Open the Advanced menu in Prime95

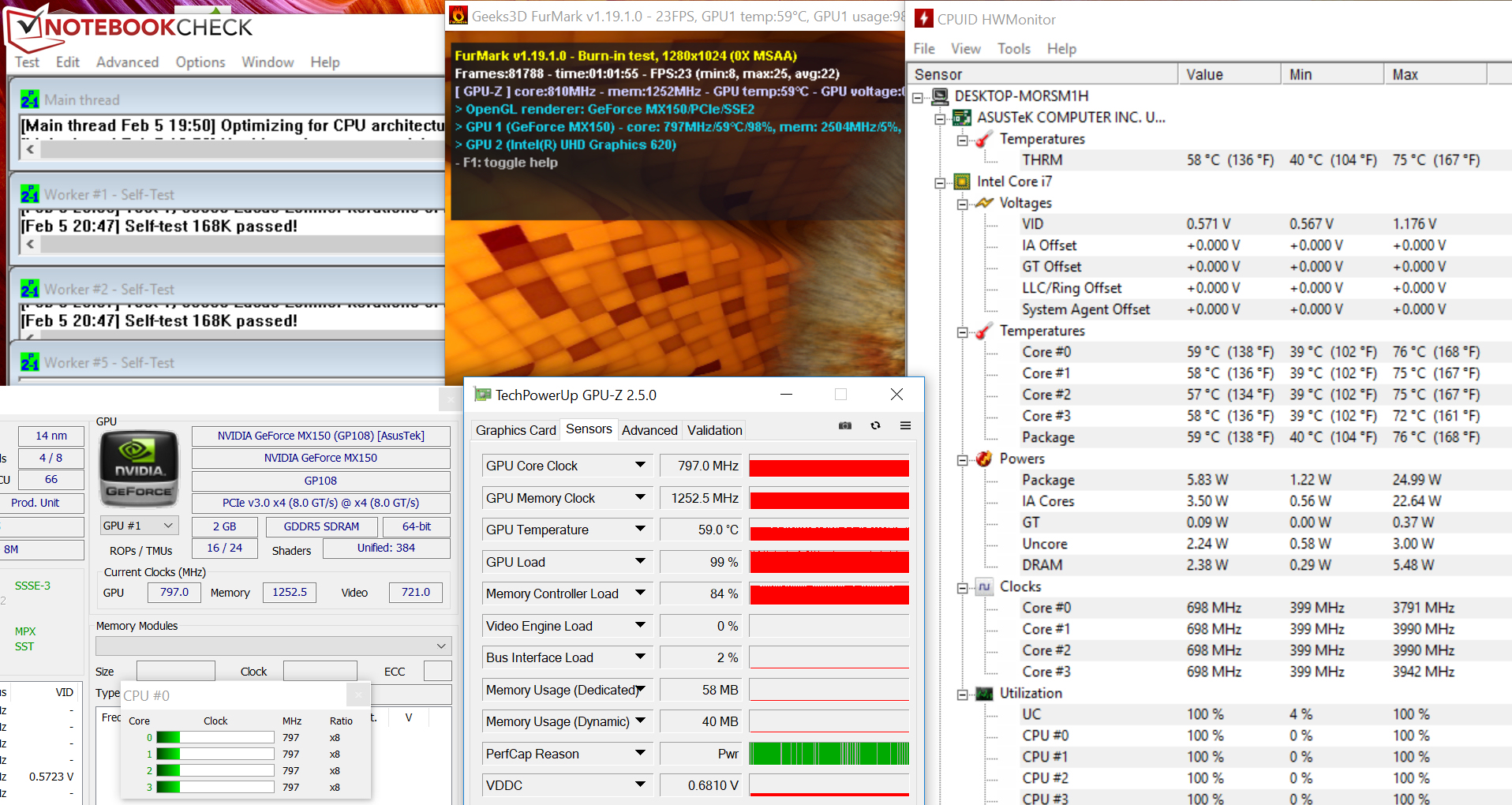click(x=127, y=62)
